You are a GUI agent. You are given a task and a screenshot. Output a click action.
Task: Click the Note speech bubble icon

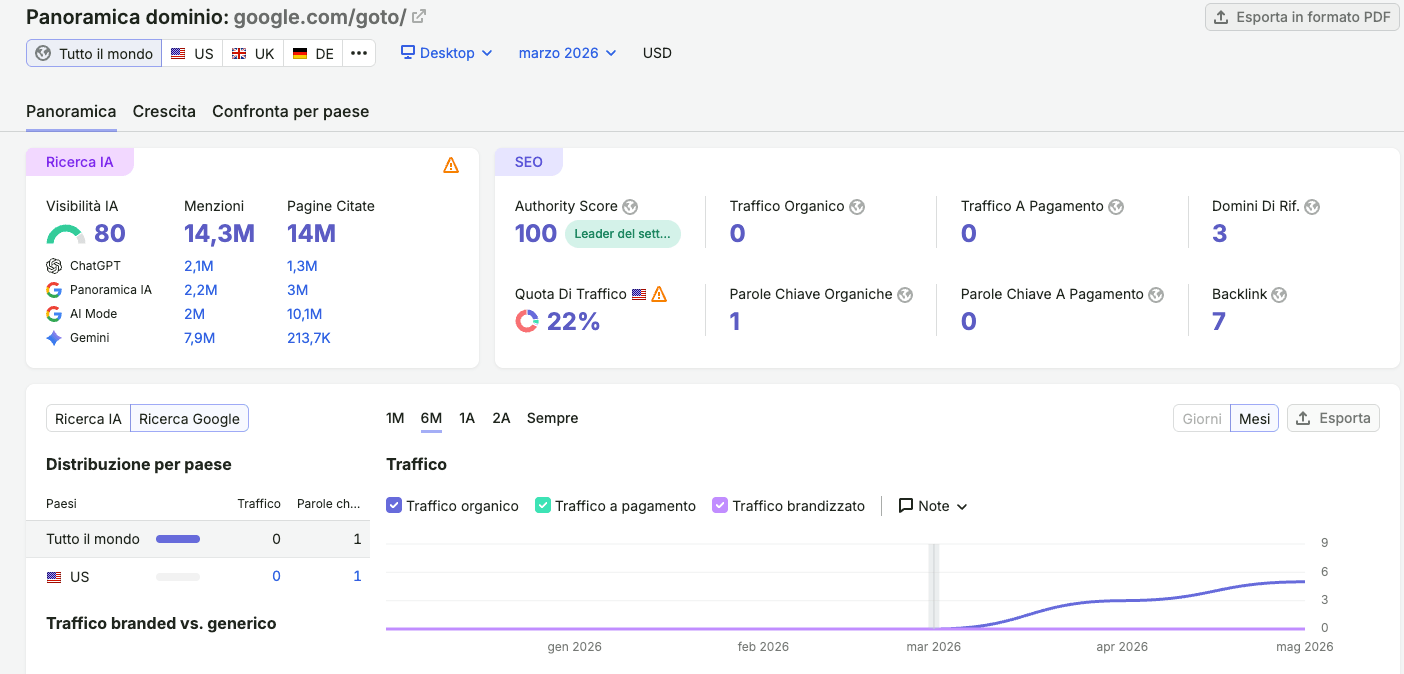[906, 506]
